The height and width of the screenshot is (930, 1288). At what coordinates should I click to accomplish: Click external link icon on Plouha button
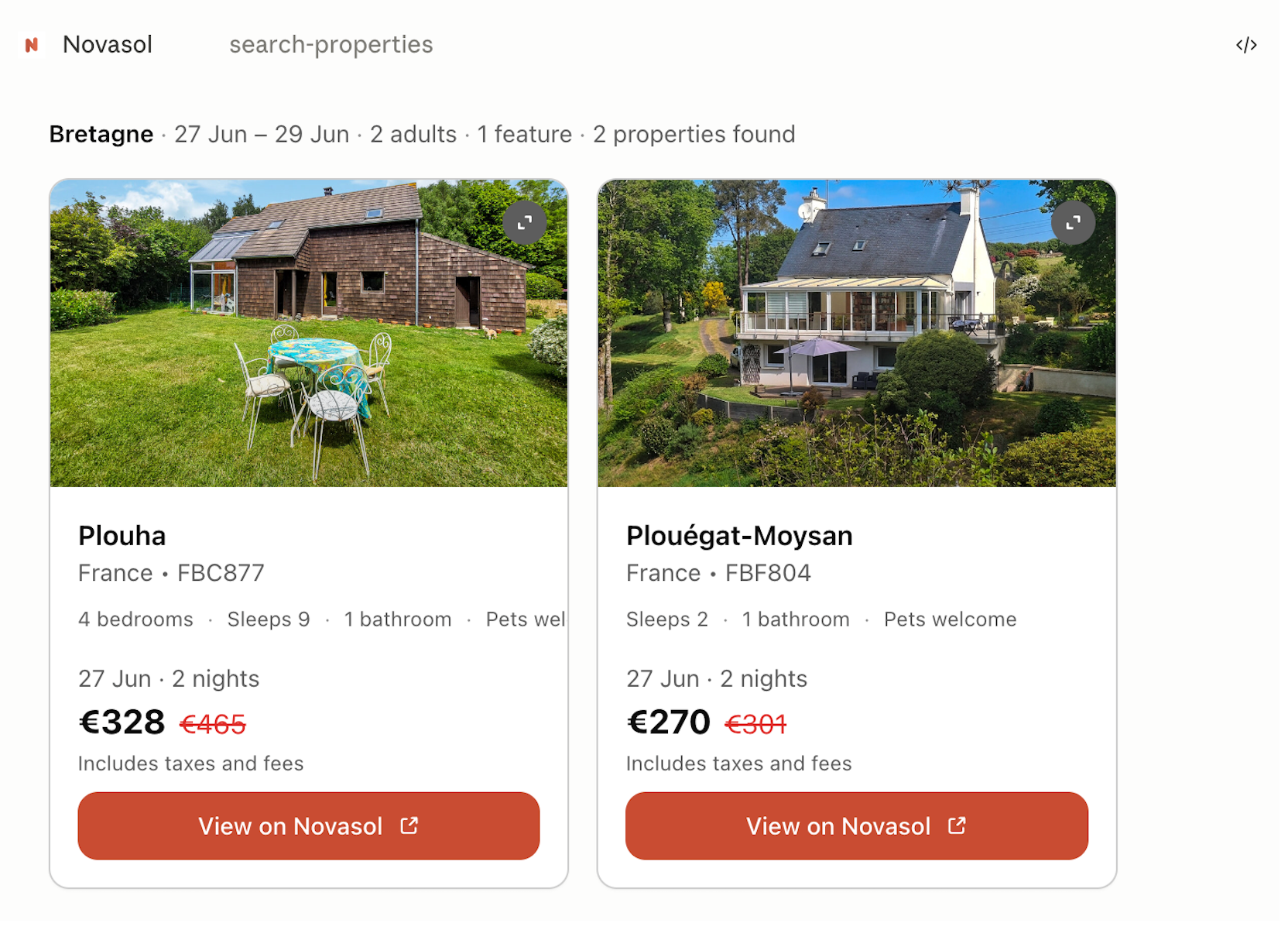tap(409, 825)
